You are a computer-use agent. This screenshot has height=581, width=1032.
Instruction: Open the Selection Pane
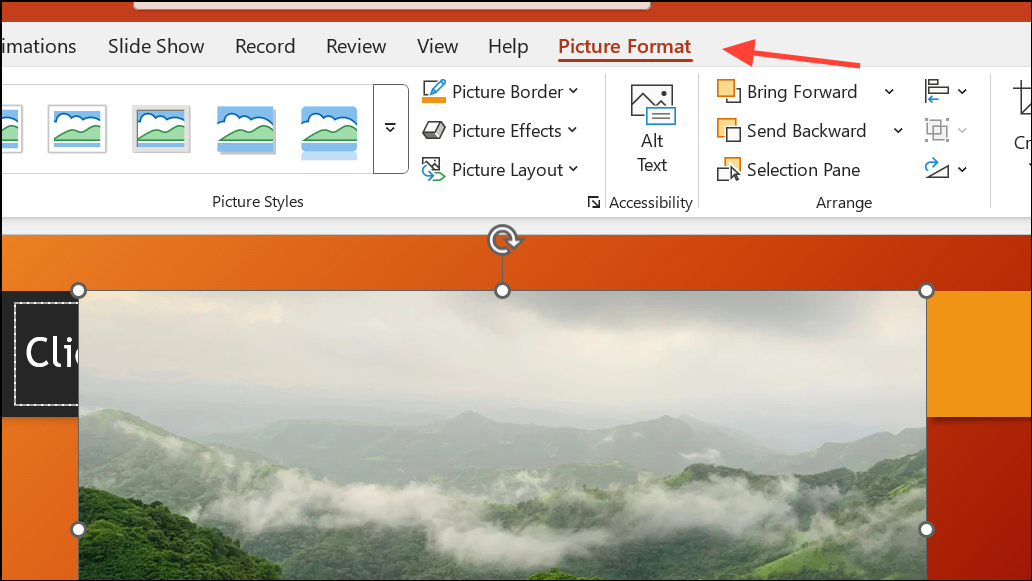tap(789, 169)
